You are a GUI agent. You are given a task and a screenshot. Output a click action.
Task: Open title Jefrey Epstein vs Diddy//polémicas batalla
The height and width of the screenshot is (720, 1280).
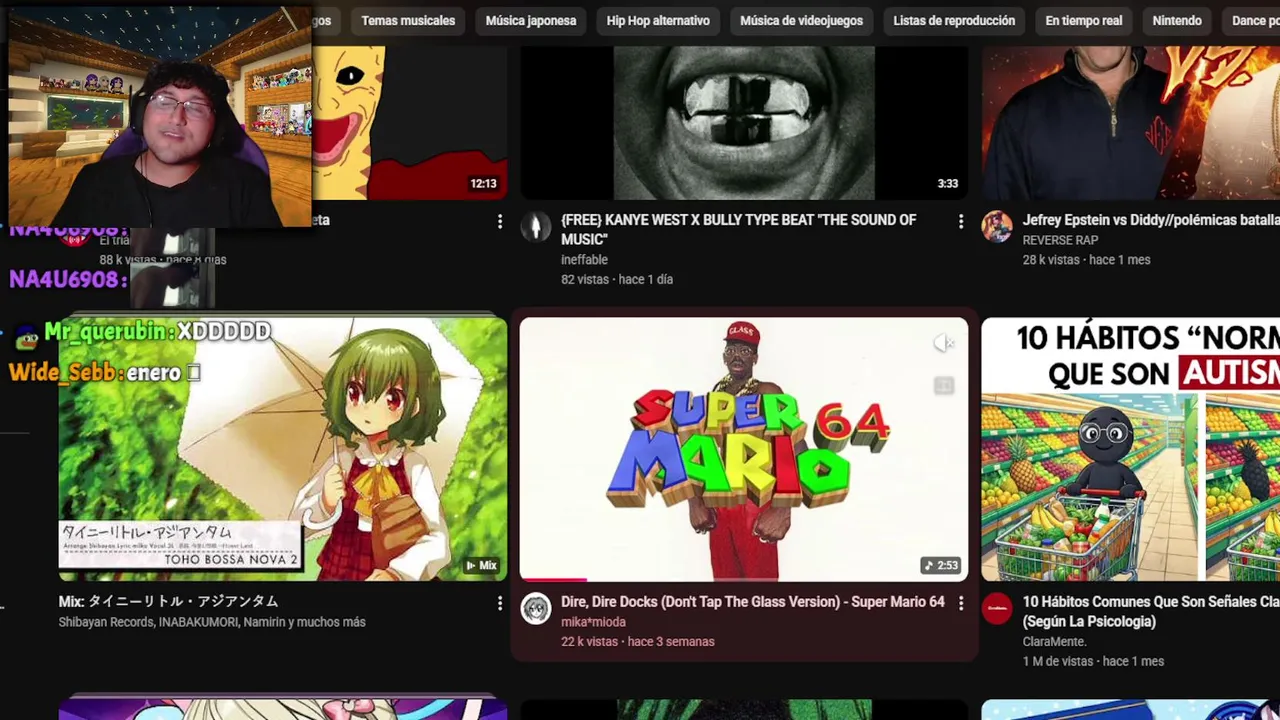pos(1151,220)
